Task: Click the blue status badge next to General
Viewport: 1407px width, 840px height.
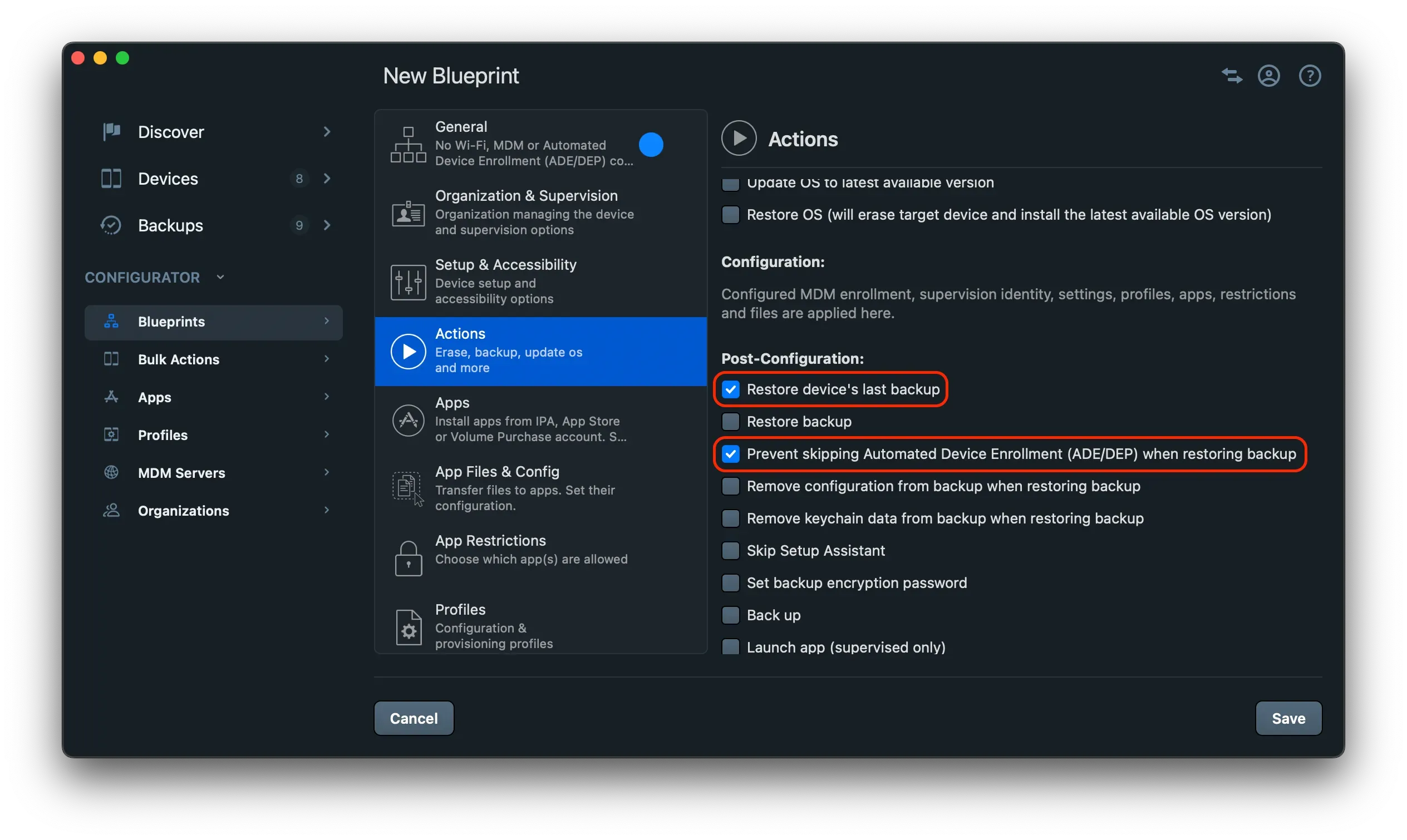Action: coord(651,144)
